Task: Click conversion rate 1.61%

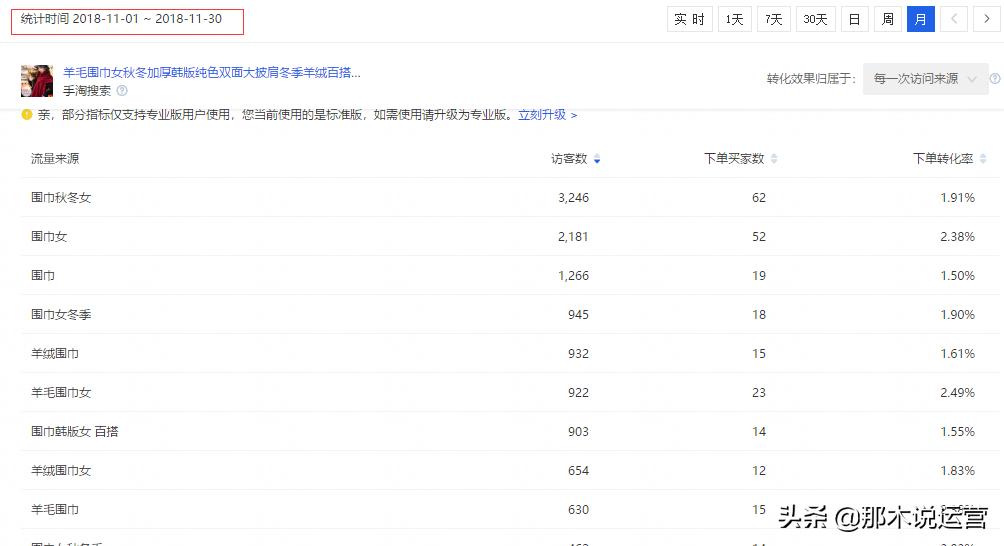Action: [957, 354]
